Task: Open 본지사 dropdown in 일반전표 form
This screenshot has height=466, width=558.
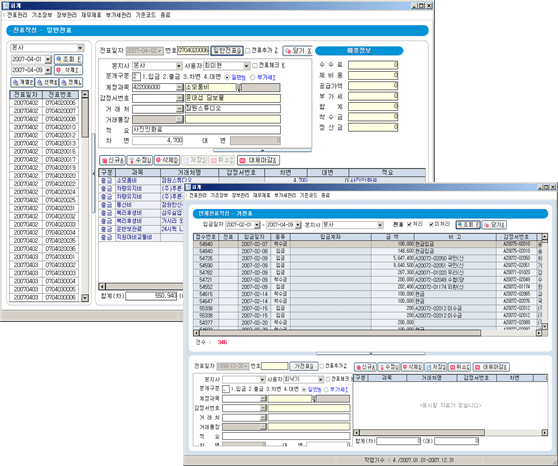Action: click(179, 66)
